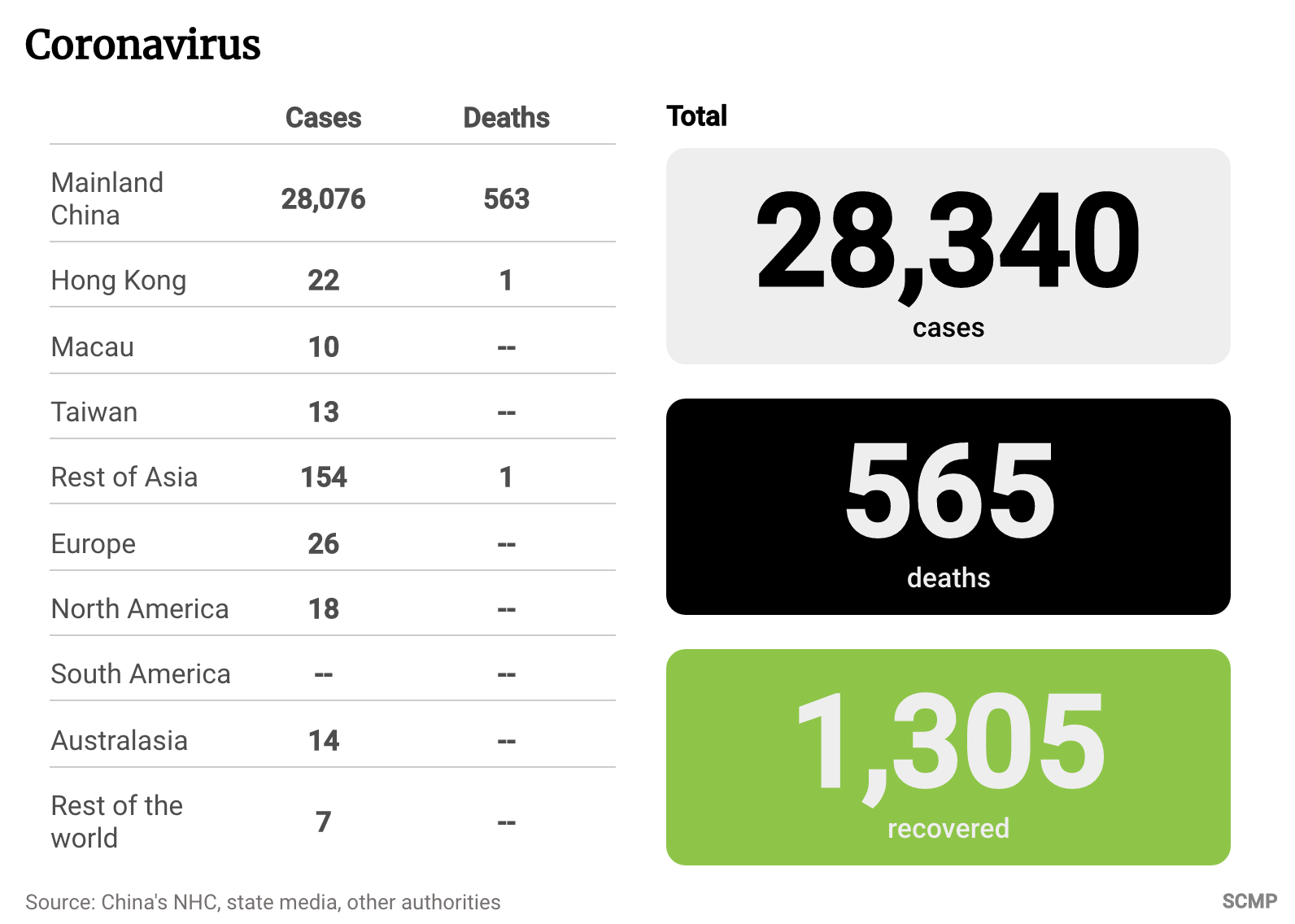
Task: Click the Macau row label
Action: pos(93,347)
